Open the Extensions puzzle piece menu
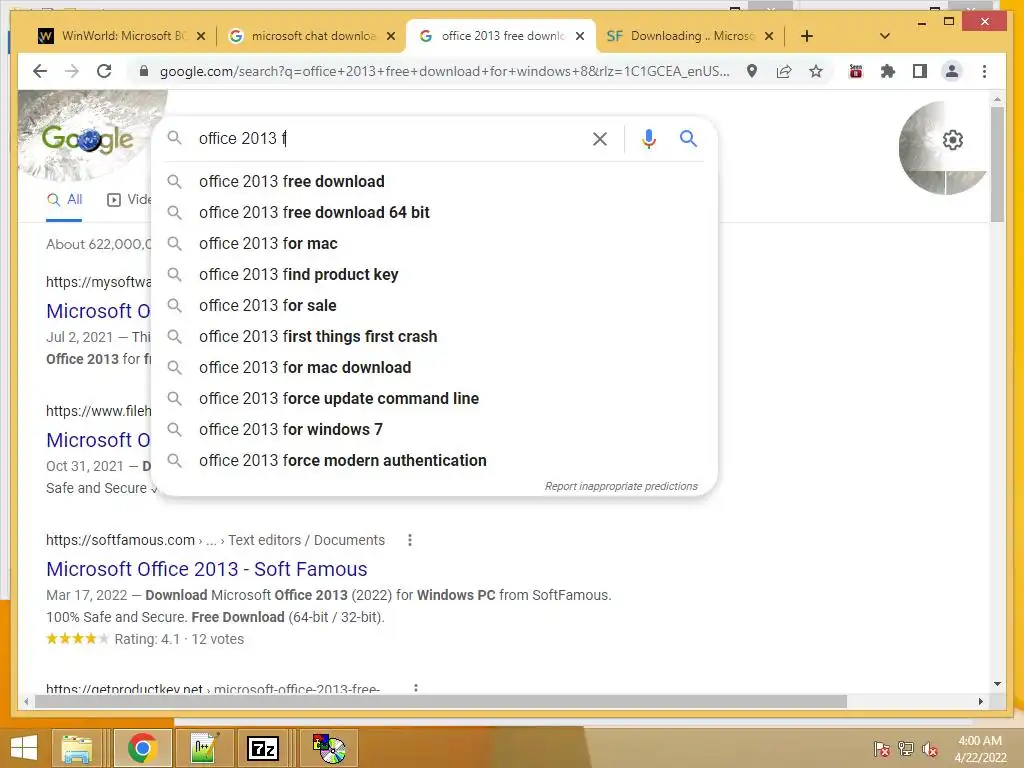 point(888,71)
